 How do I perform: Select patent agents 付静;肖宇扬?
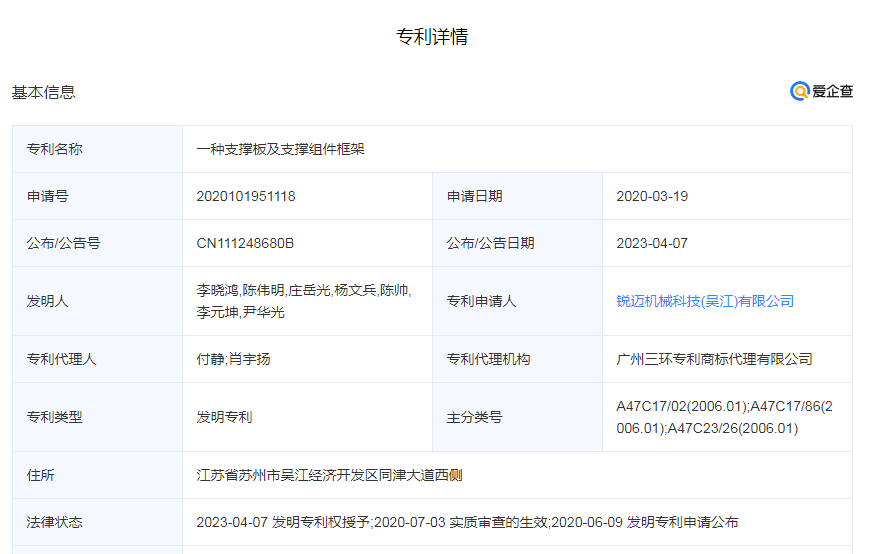(x=233, y=359)
